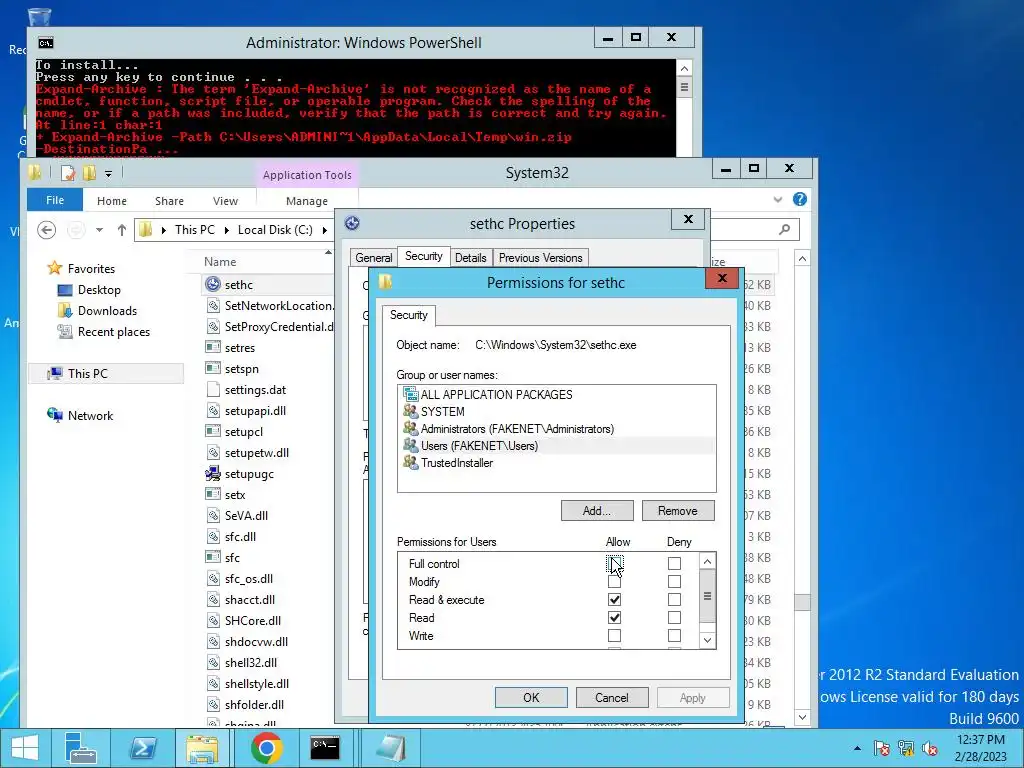This screenshot has height=768, width=1024.
Task: Open Server Manager from the taskbar
Action: 81,748
